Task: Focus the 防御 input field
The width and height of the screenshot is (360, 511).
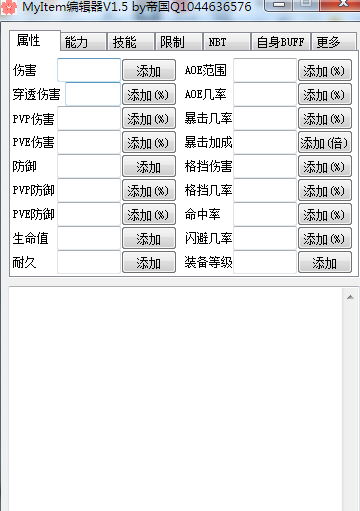Action: pos(89,166)
